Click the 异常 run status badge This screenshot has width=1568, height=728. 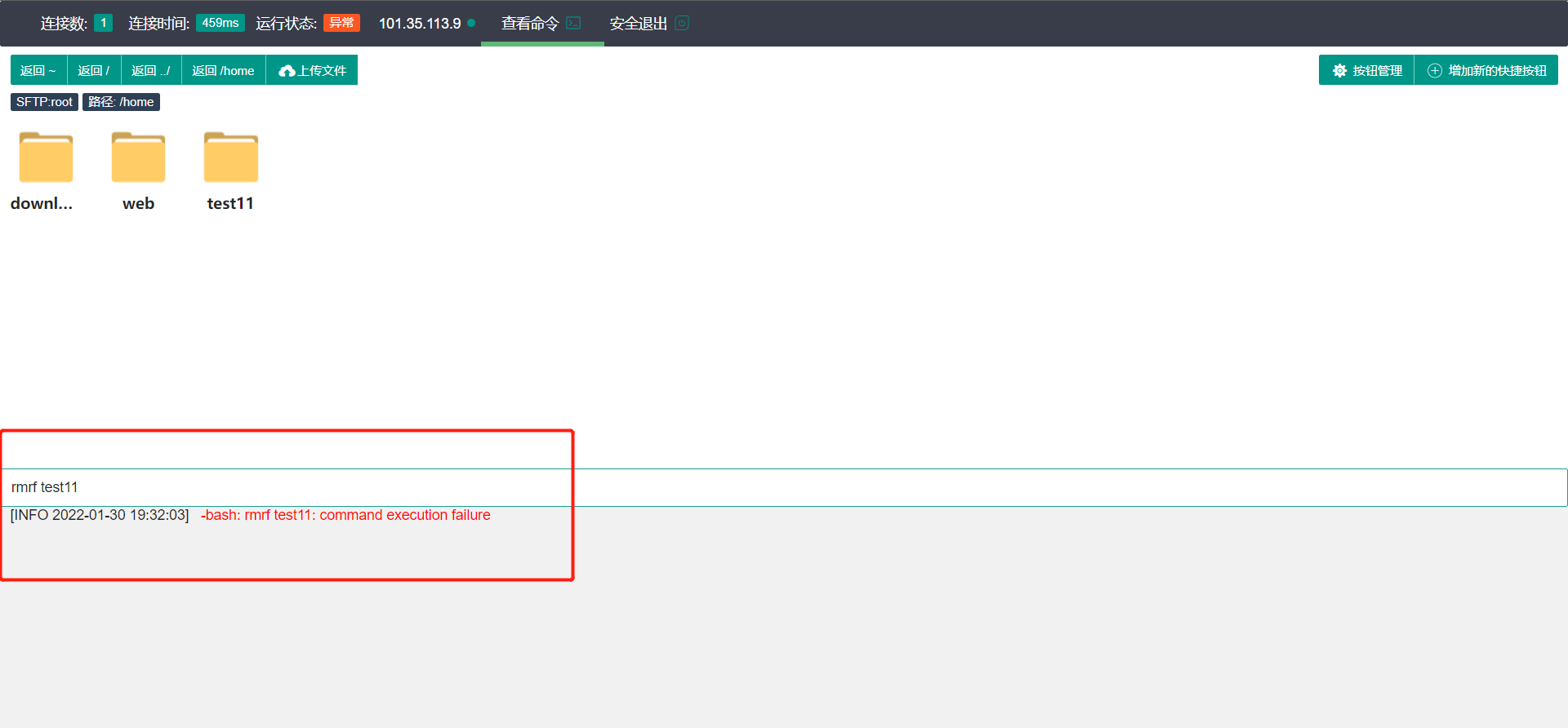[x=341, y=23]
